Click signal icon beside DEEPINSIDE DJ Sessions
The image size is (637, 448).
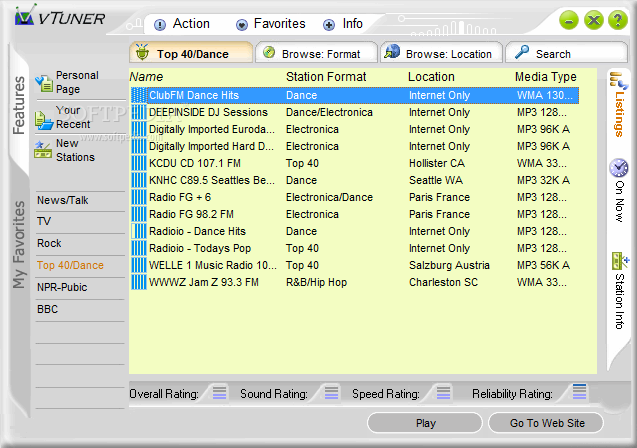click(139, 112)
